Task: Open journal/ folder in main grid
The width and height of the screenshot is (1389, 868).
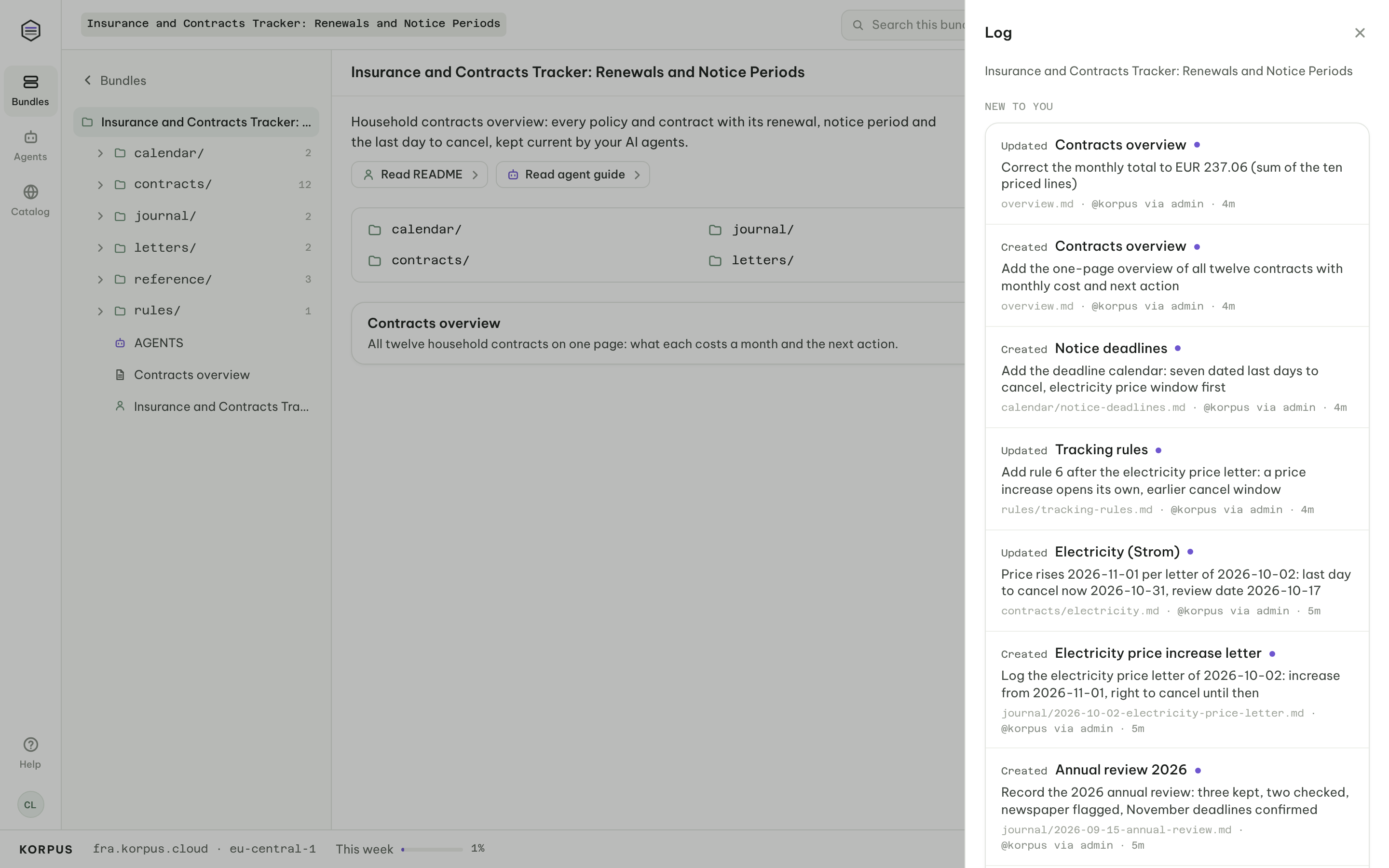Action: 752,230
